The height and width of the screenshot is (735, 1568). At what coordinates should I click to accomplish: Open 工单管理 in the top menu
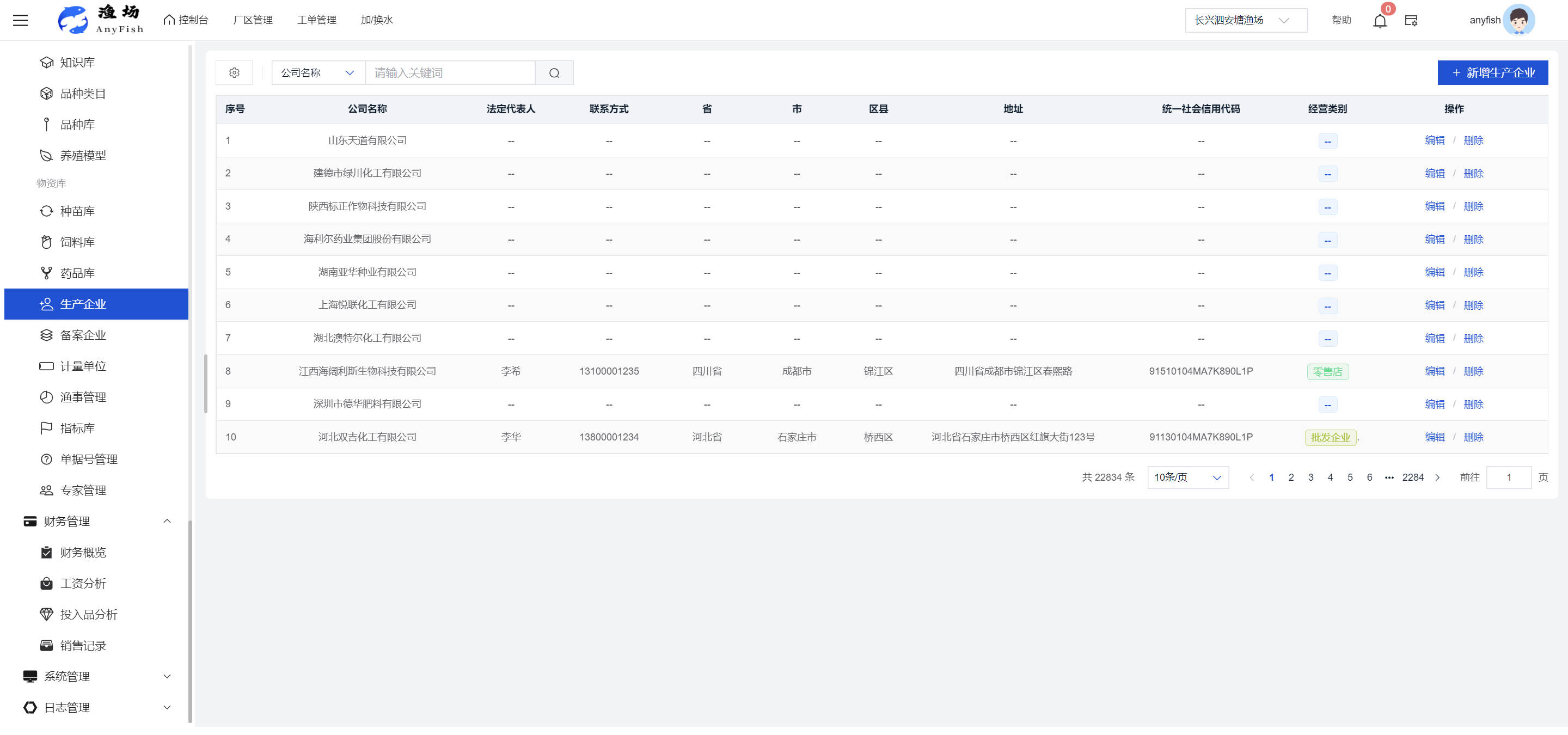(x=316, y=20)
